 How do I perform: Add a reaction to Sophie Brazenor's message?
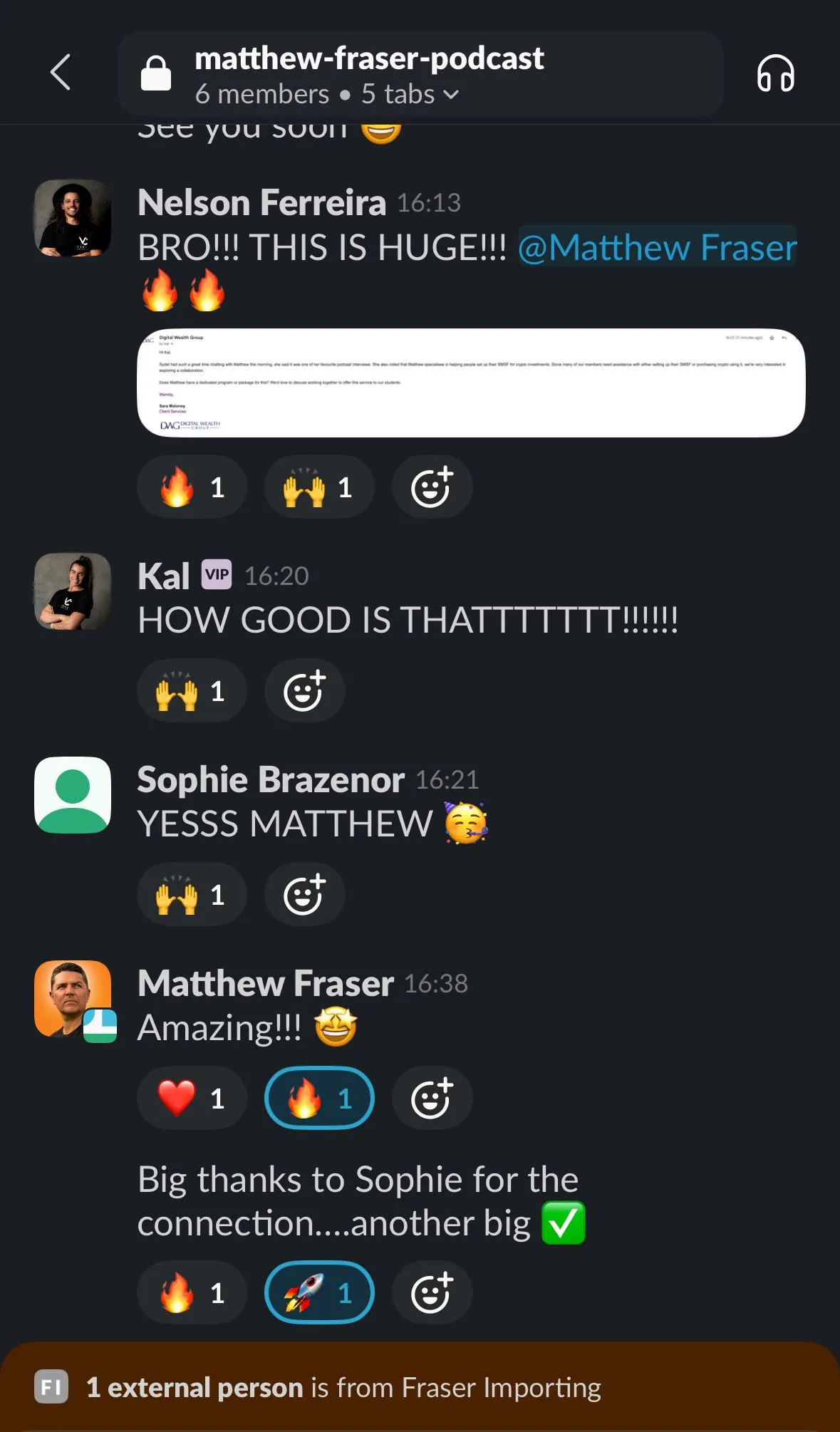pyautogui.click(x=304, y=895)
